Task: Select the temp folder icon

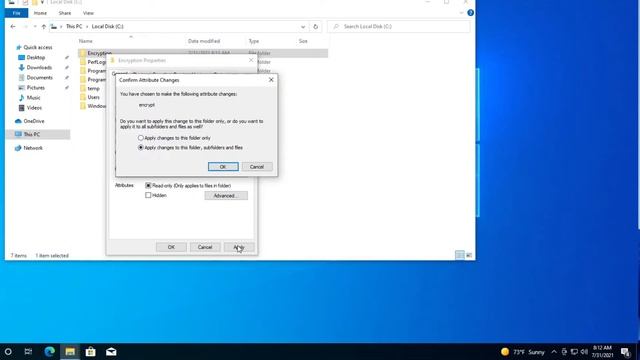Action: click(83, 88)
